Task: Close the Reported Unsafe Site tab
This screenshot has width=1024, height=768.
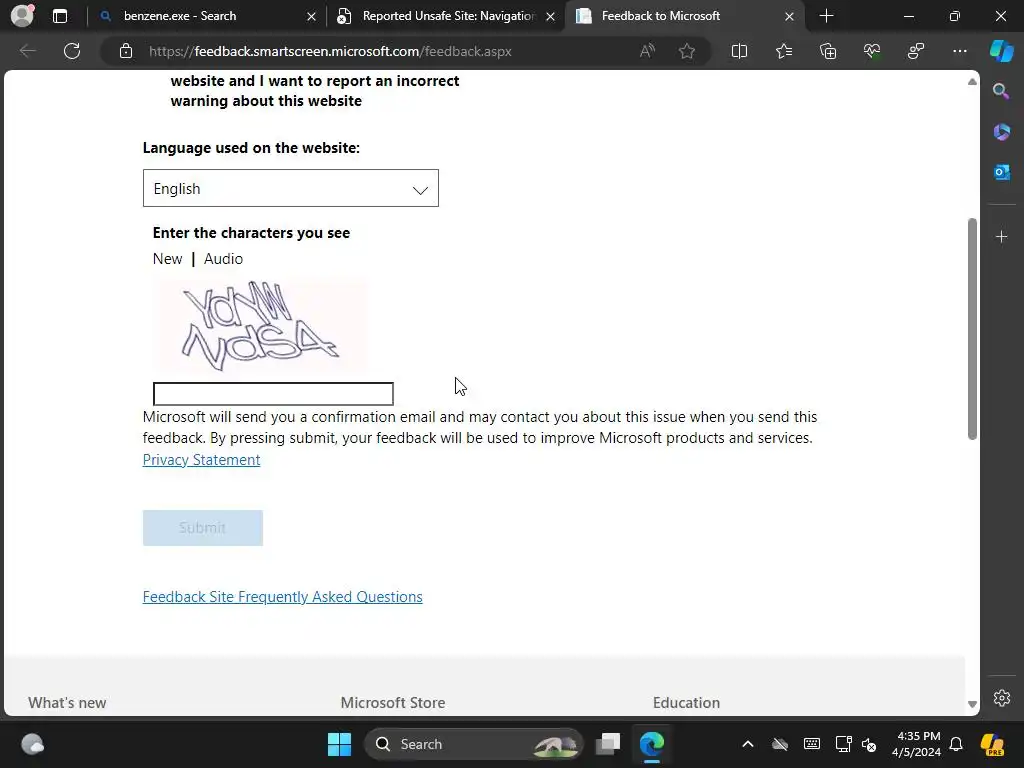Action: click(x=551, y=16)
